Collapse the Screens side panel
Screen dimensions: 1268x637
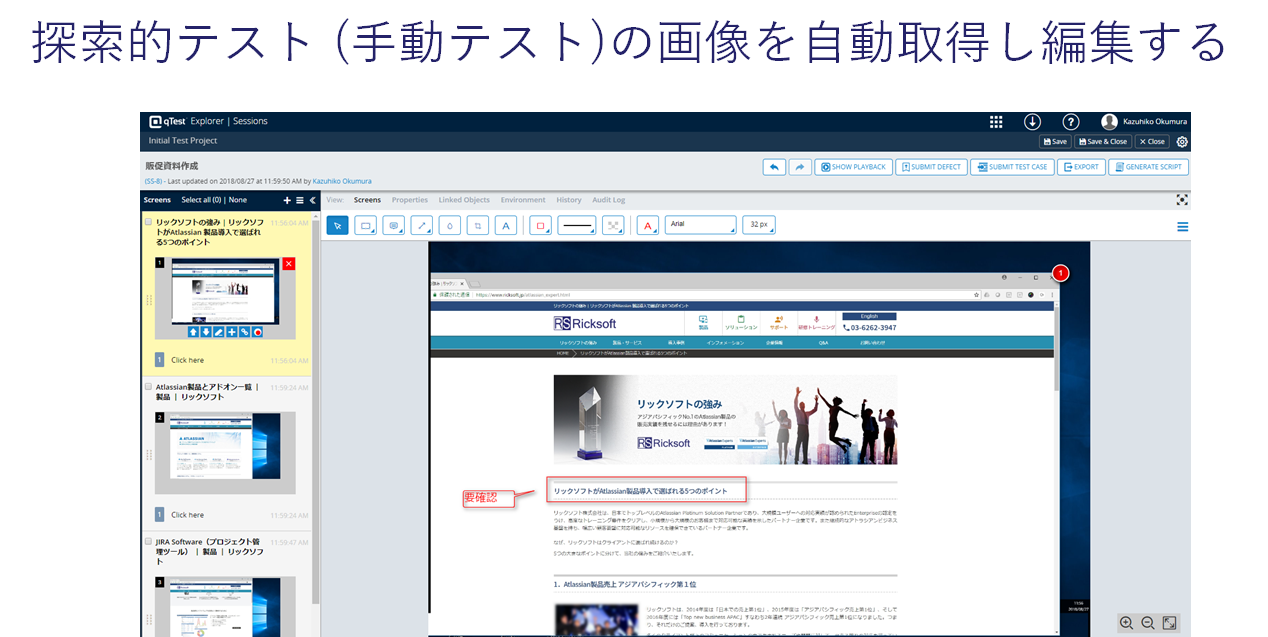(x=312, y=200)
